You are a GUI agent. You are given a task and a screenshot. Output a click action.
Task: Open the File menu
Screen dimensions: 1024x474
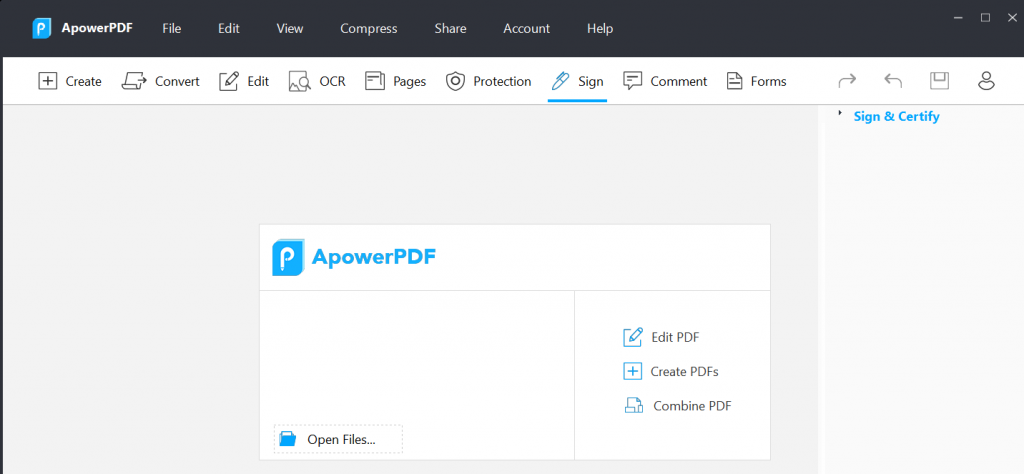[x=172, y=29]
